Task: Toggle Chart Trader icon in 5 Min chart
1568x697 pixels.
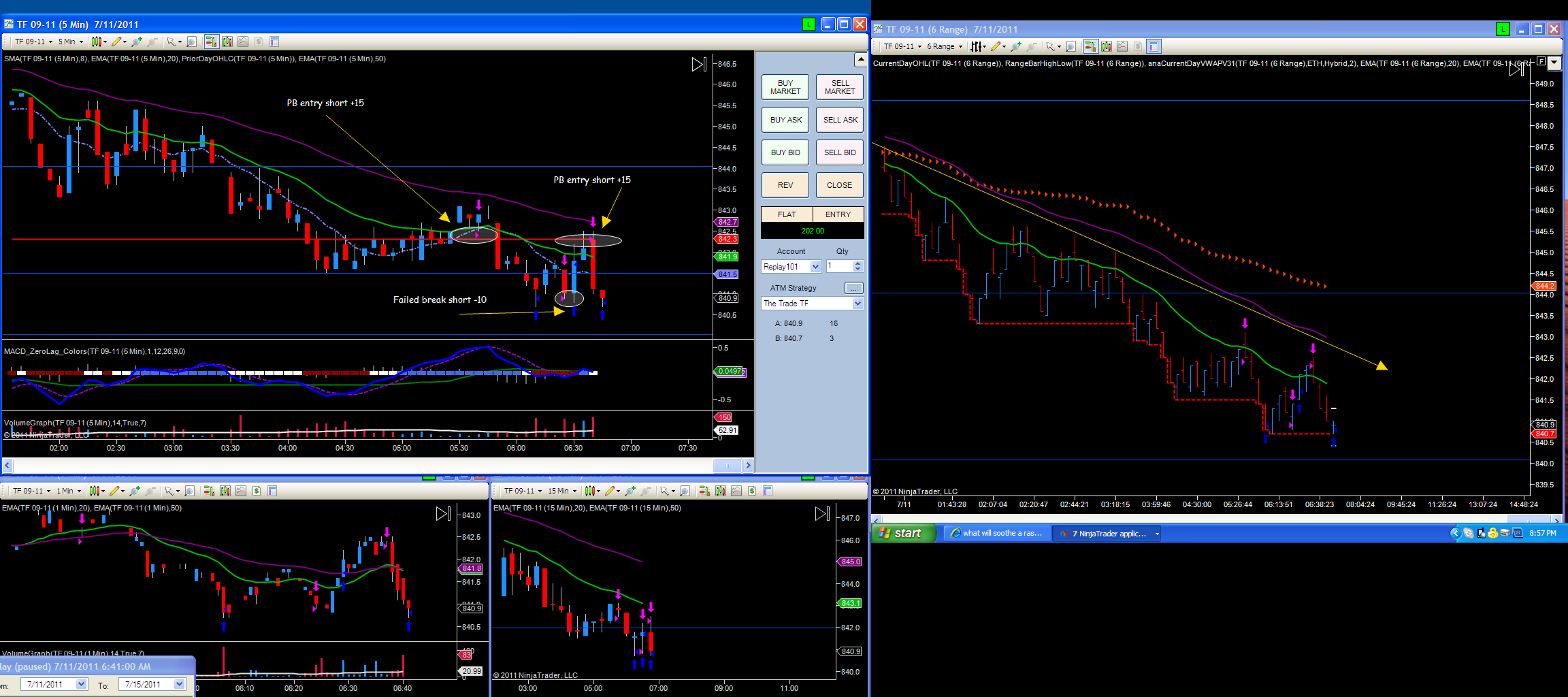Action: pos(211,42)
